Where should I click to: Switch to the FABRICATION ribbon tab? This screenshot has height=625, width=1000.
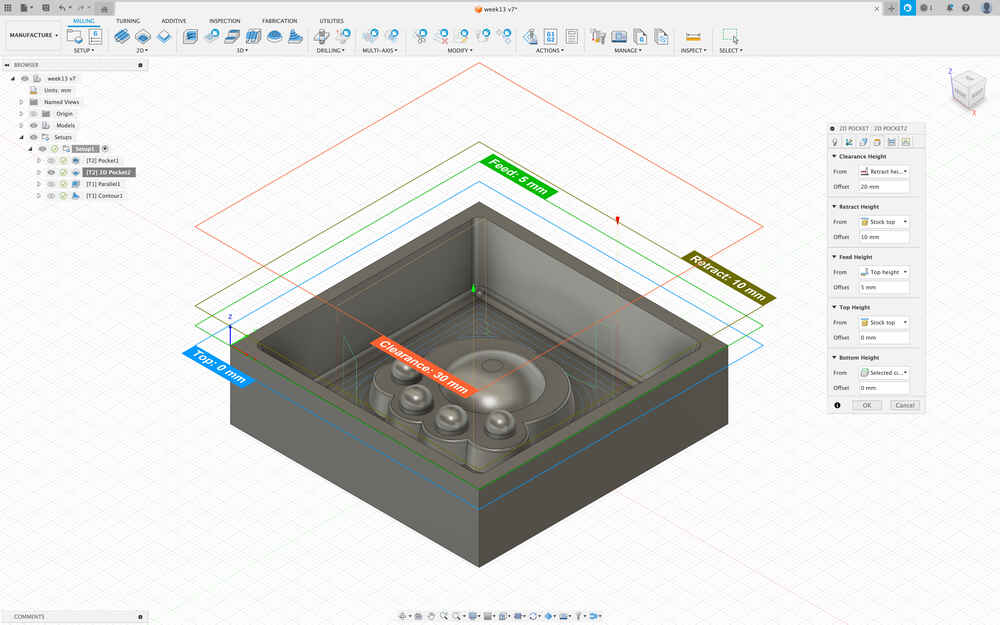tap(279, 21)
